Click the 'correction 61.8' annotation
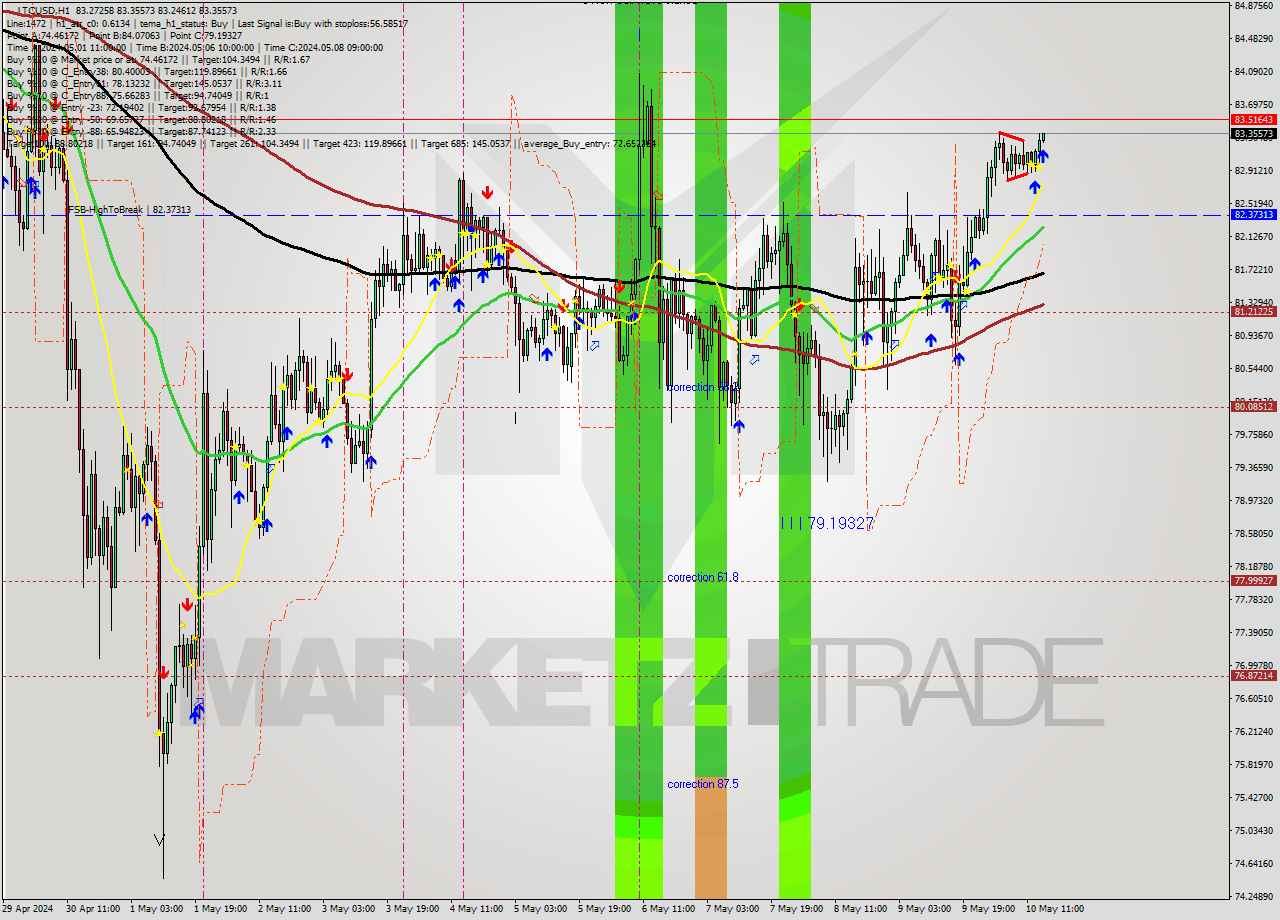1280x920 pixels. click(x=703, y=577)
